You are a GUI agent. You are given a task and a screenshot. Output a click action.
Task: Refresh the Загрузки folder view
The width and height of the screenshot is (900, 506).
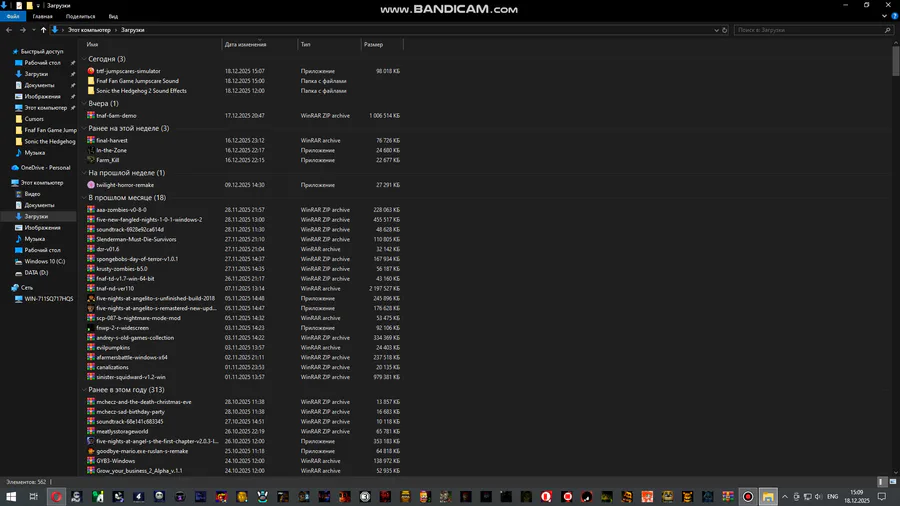(x=724, y=30)
